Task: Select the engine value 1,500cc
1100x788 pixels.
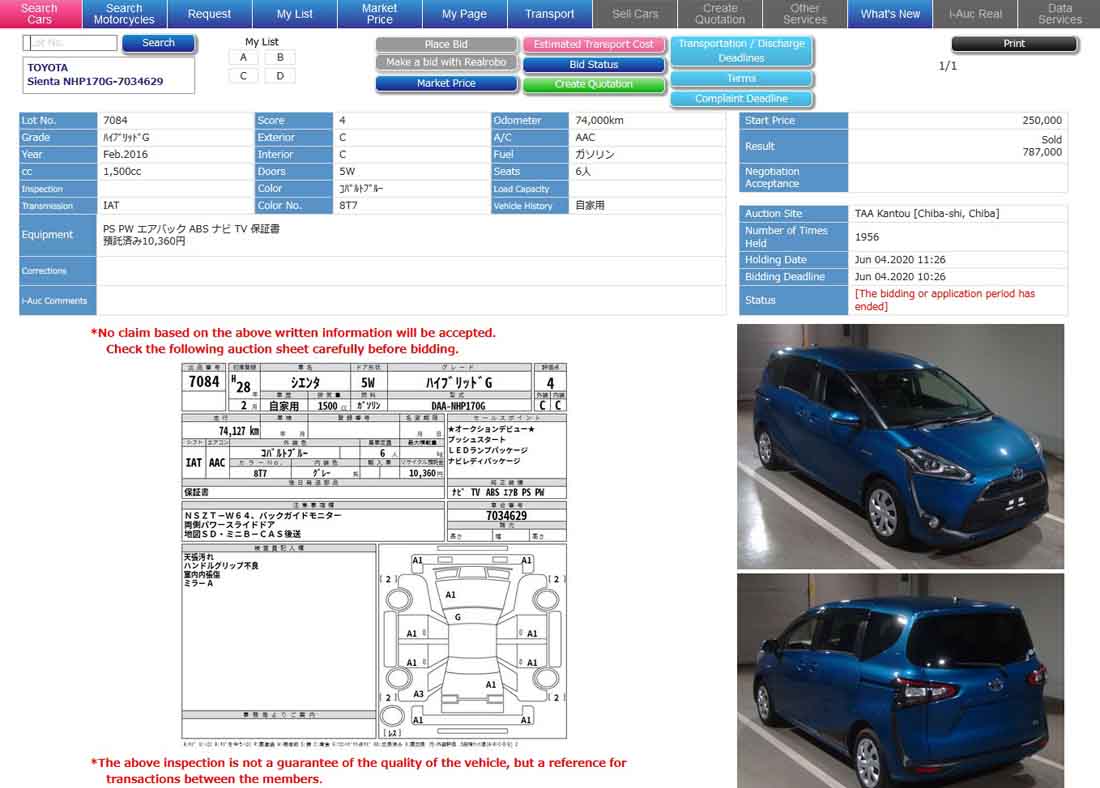Action: tap(122, 171)
